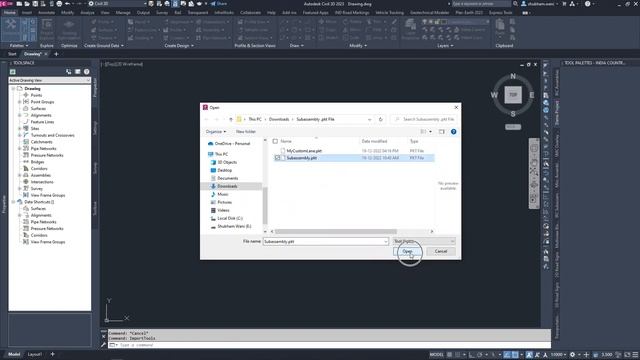Show the preview pane in Open dialog
Screen dimensions: 640x360
441,131
